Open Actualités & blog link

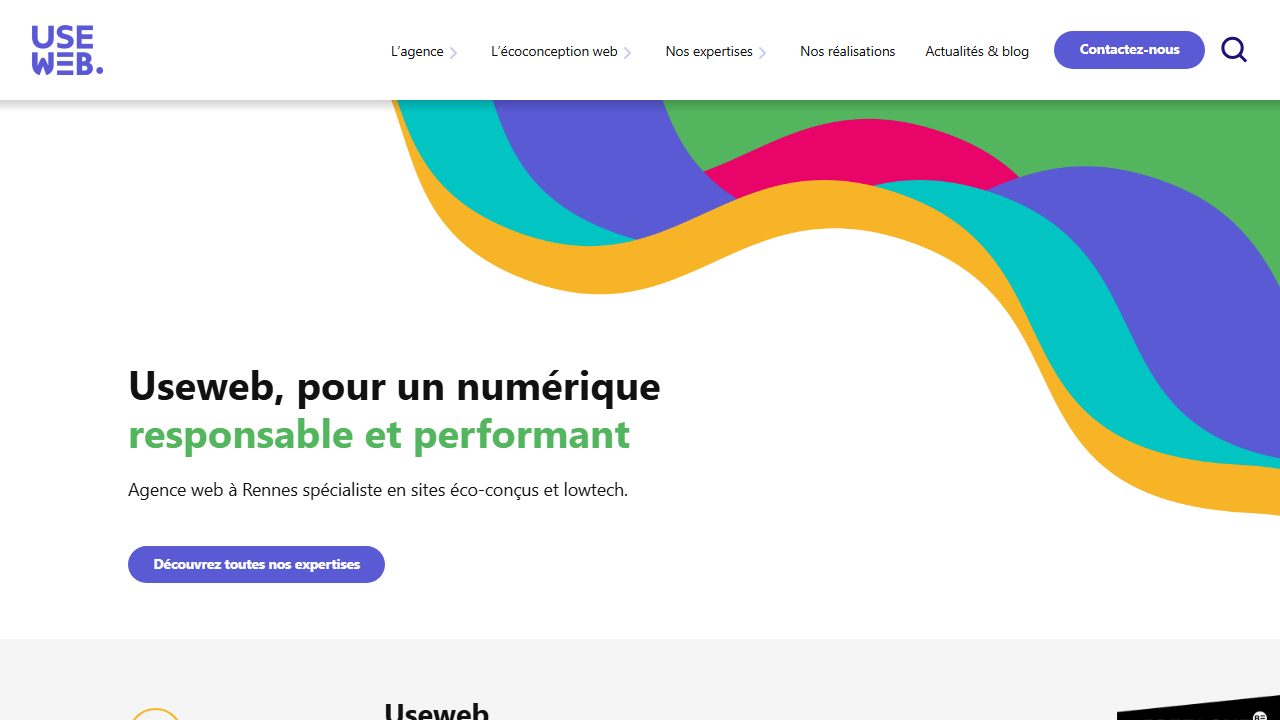tap(977, 51)
